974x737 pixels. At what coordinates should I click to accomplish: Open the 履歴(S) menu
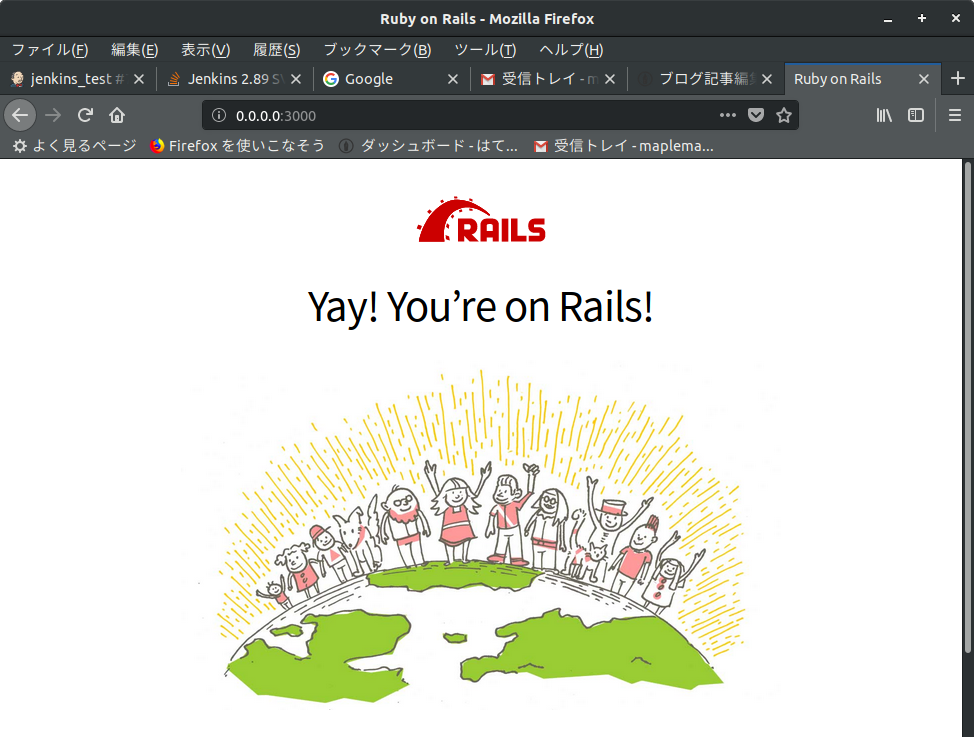tap(276, 50)
